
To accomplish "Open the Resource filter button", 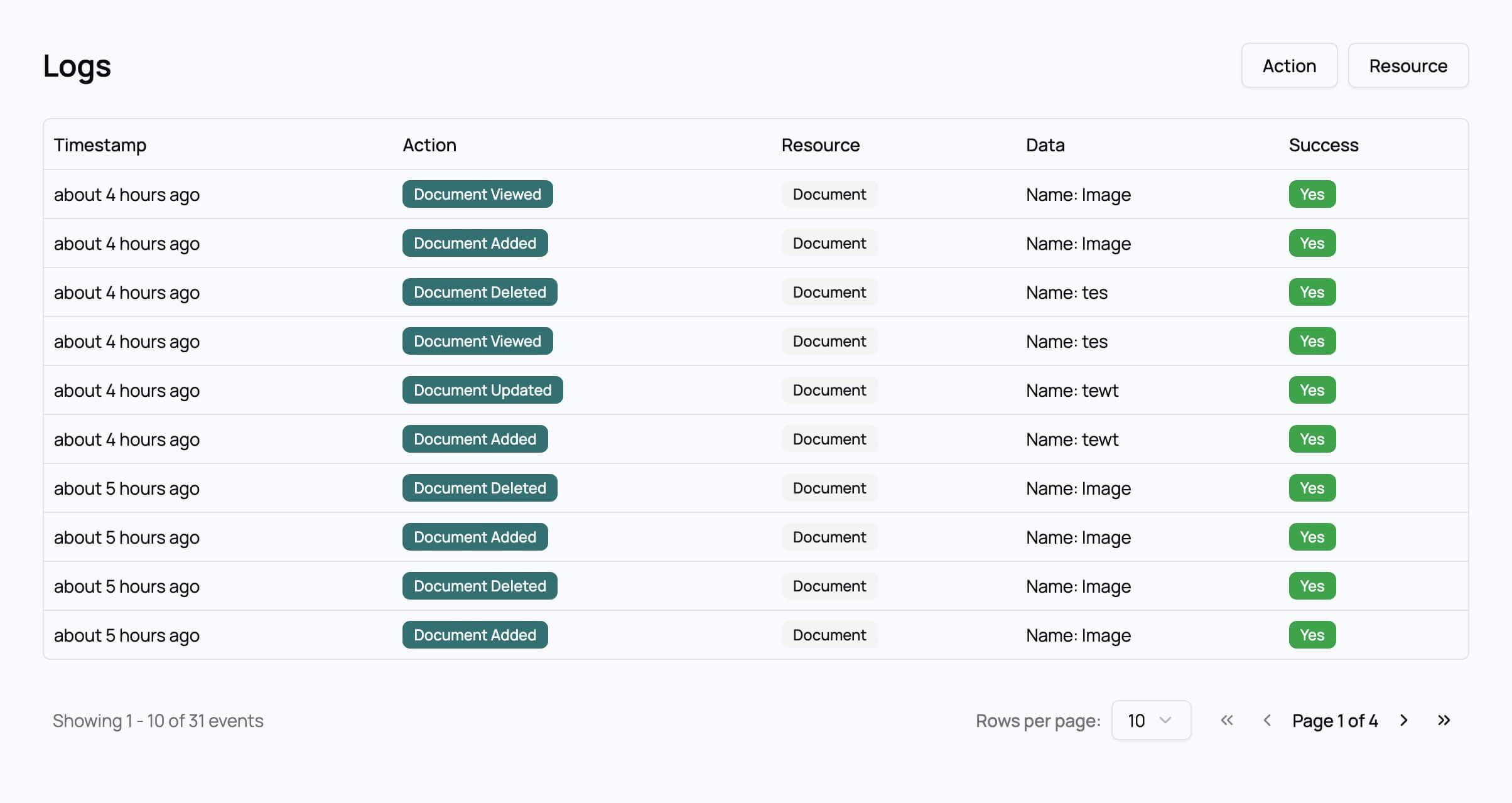I will pyautogui.click(x=1408, y=65).
